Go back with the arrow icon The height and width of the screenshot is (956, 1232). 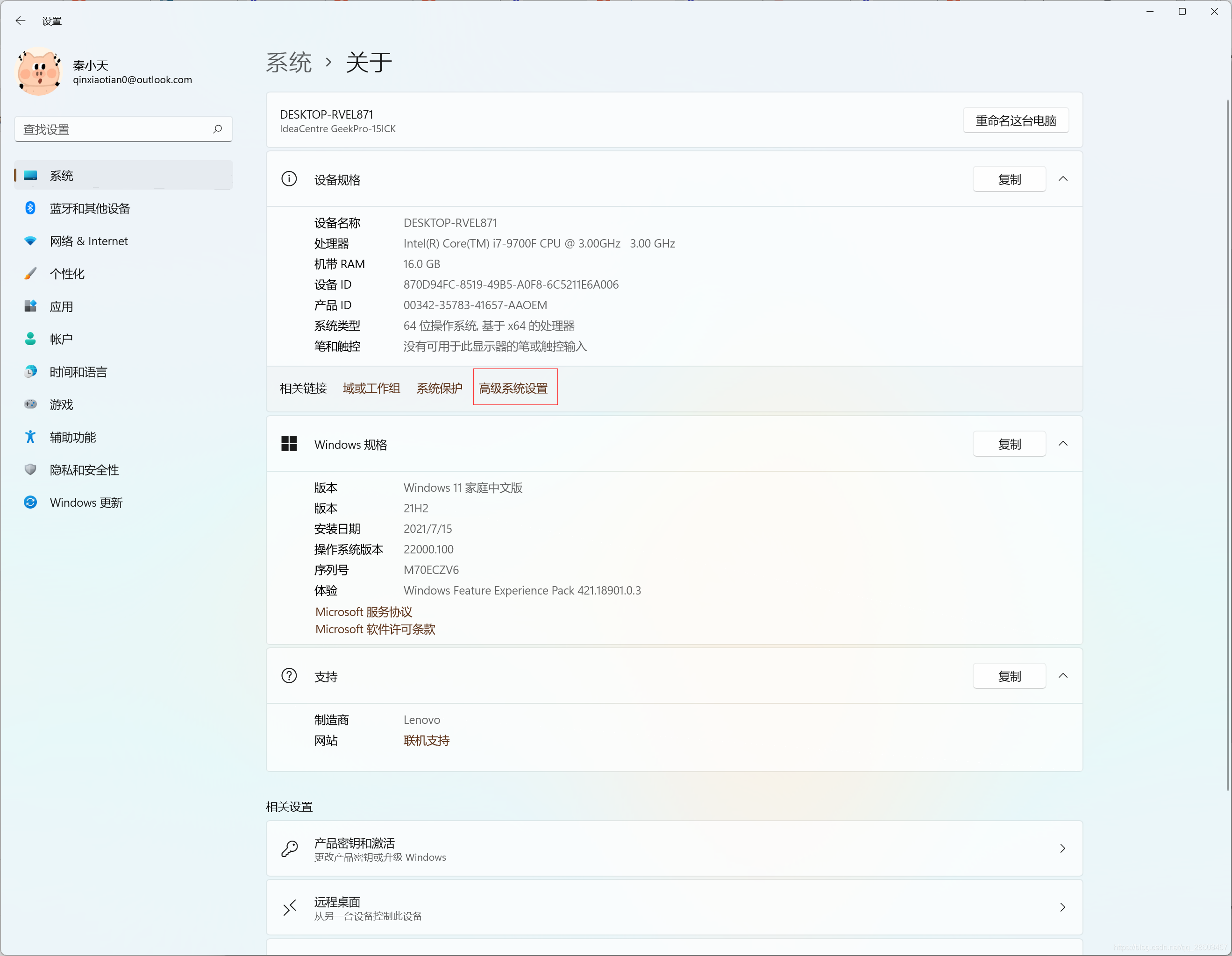point(21,21)
